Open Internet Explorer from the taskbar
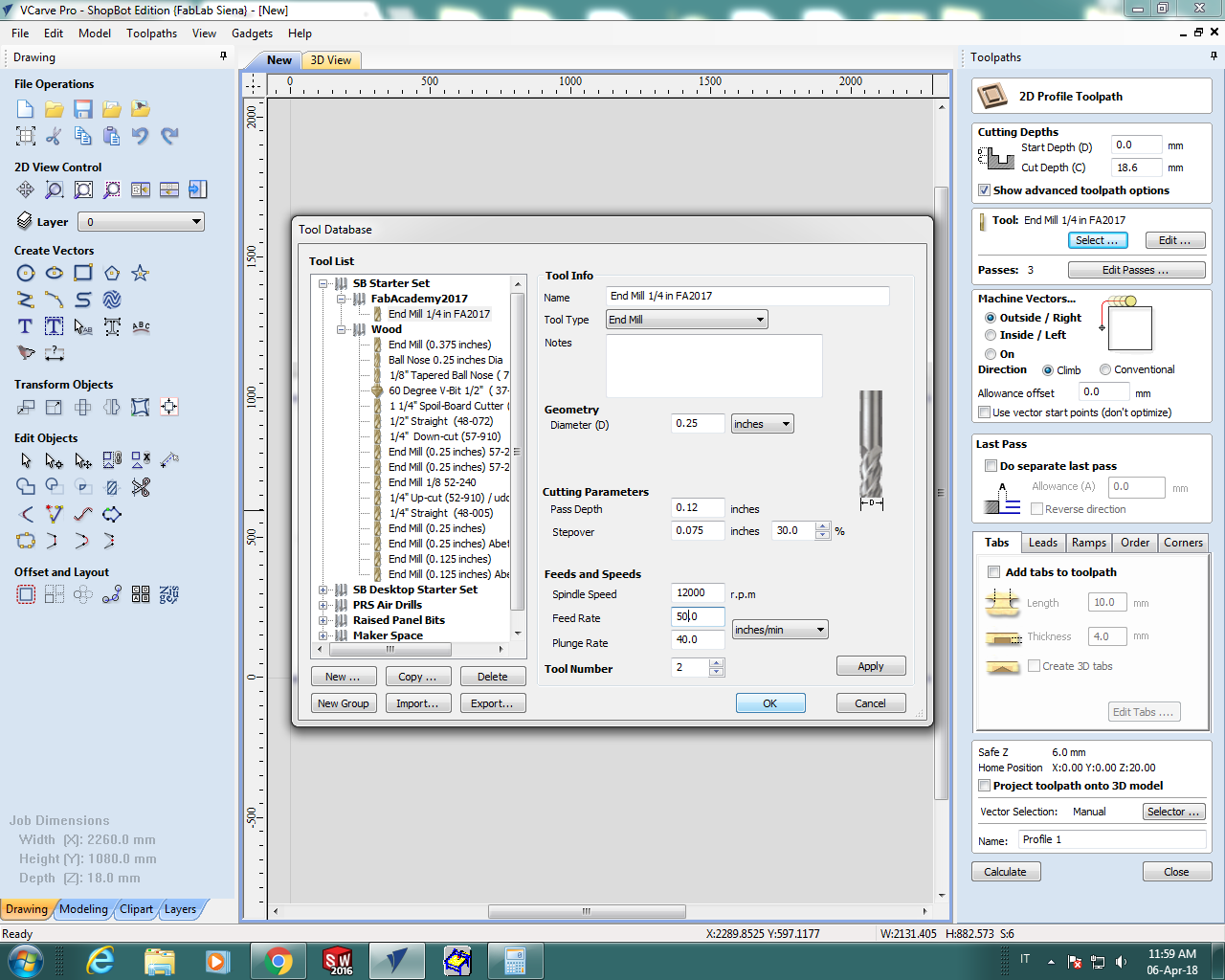This screenshot has height=980, width=1225. click(x=100, y=960)
